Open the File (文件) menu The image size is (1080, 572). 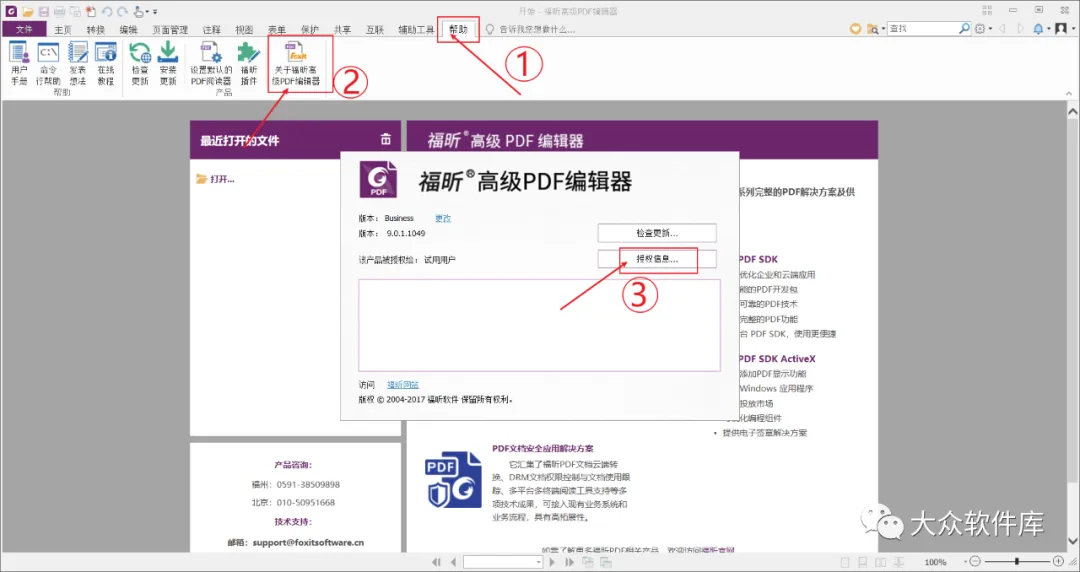point(24,29)
